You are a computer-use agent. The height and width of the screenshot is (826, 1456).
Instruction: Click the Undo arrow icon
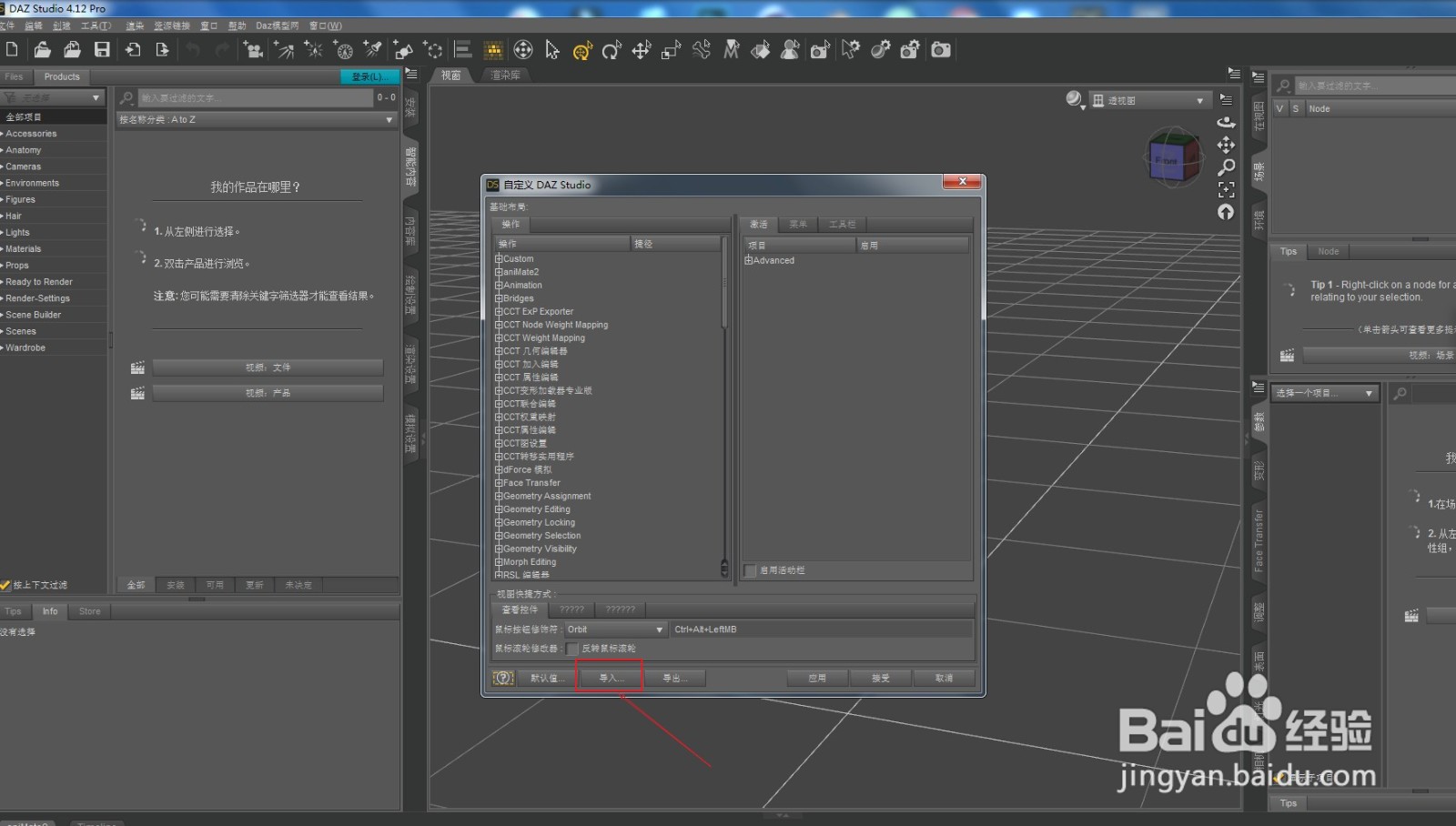[x=193, y=49]
